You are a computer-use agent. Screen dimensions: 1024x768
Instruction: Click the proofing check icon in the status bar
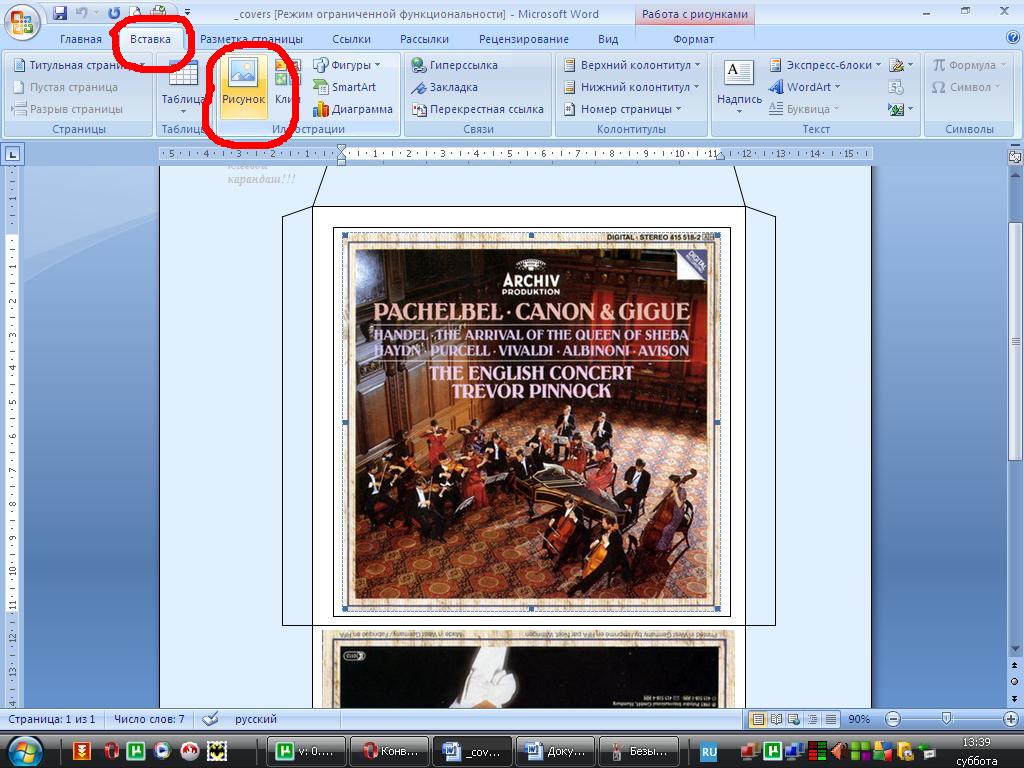click(210, 719)
